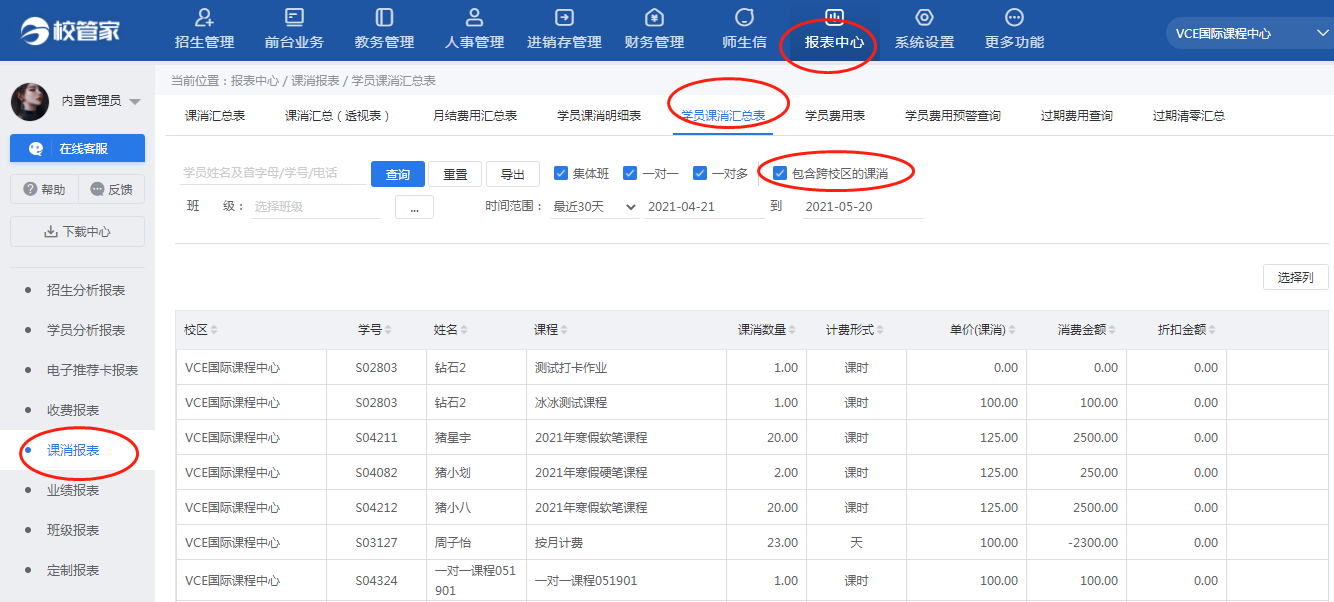This screenshot has height=602, width=1334.
Task: Click the end date field 2021-05-20
Action: (862, 206)
